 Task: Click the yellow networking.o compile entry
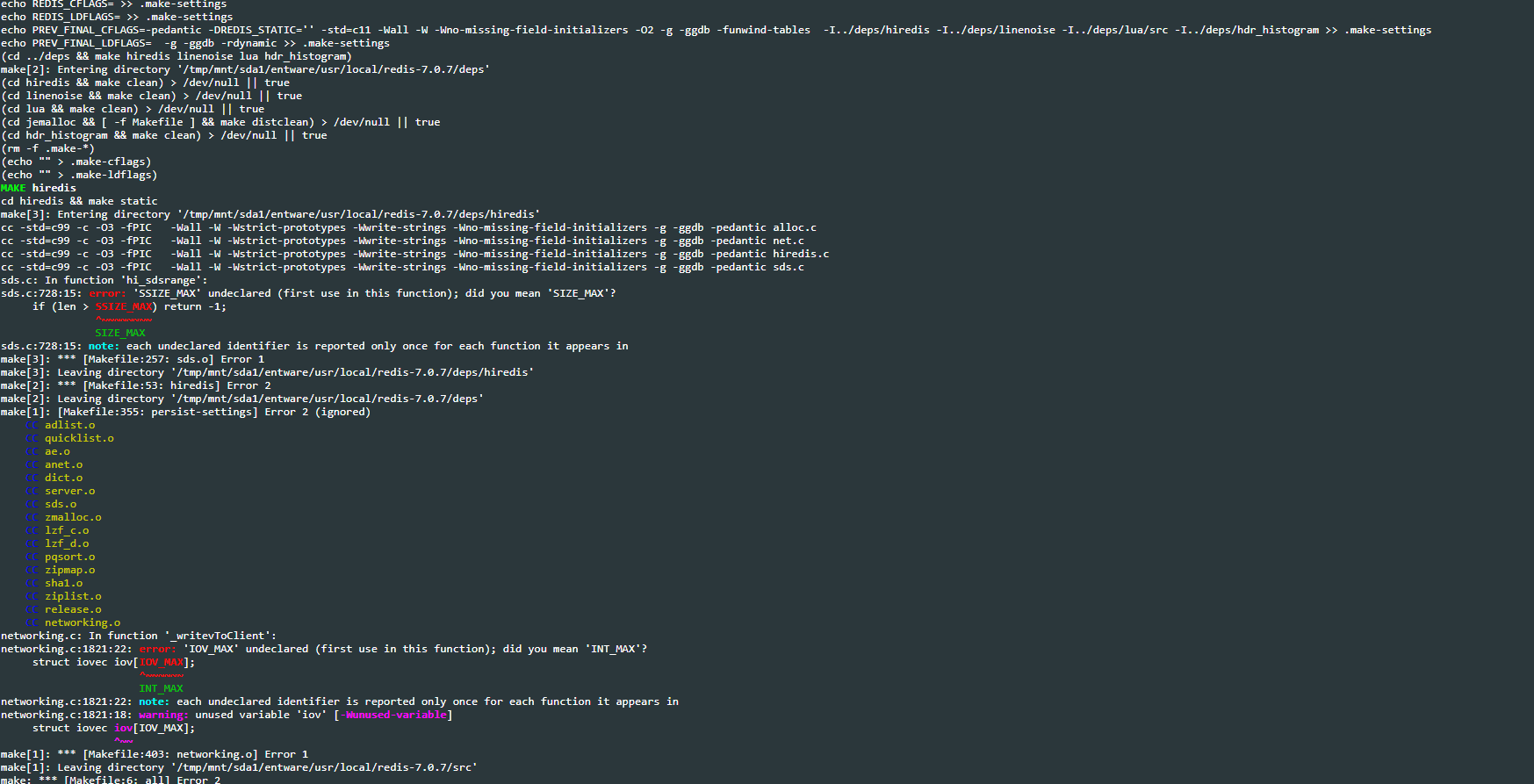[83, 622]
